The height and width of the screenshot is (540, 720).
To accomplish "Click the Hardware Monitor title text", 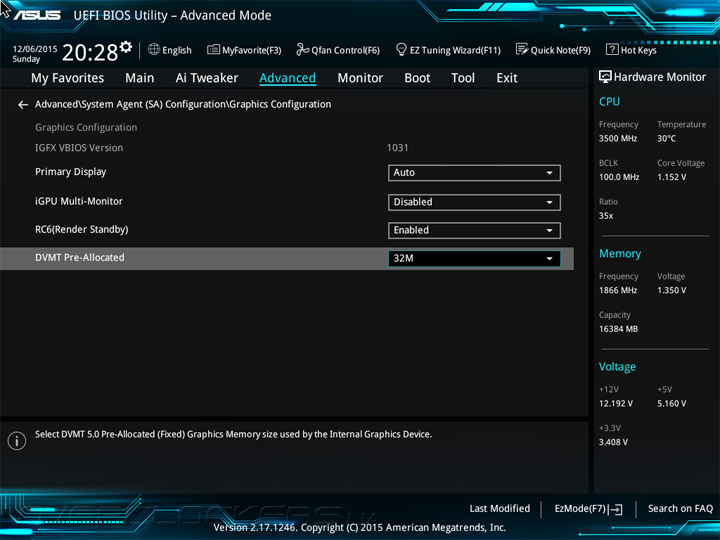I will coord(660,77).
